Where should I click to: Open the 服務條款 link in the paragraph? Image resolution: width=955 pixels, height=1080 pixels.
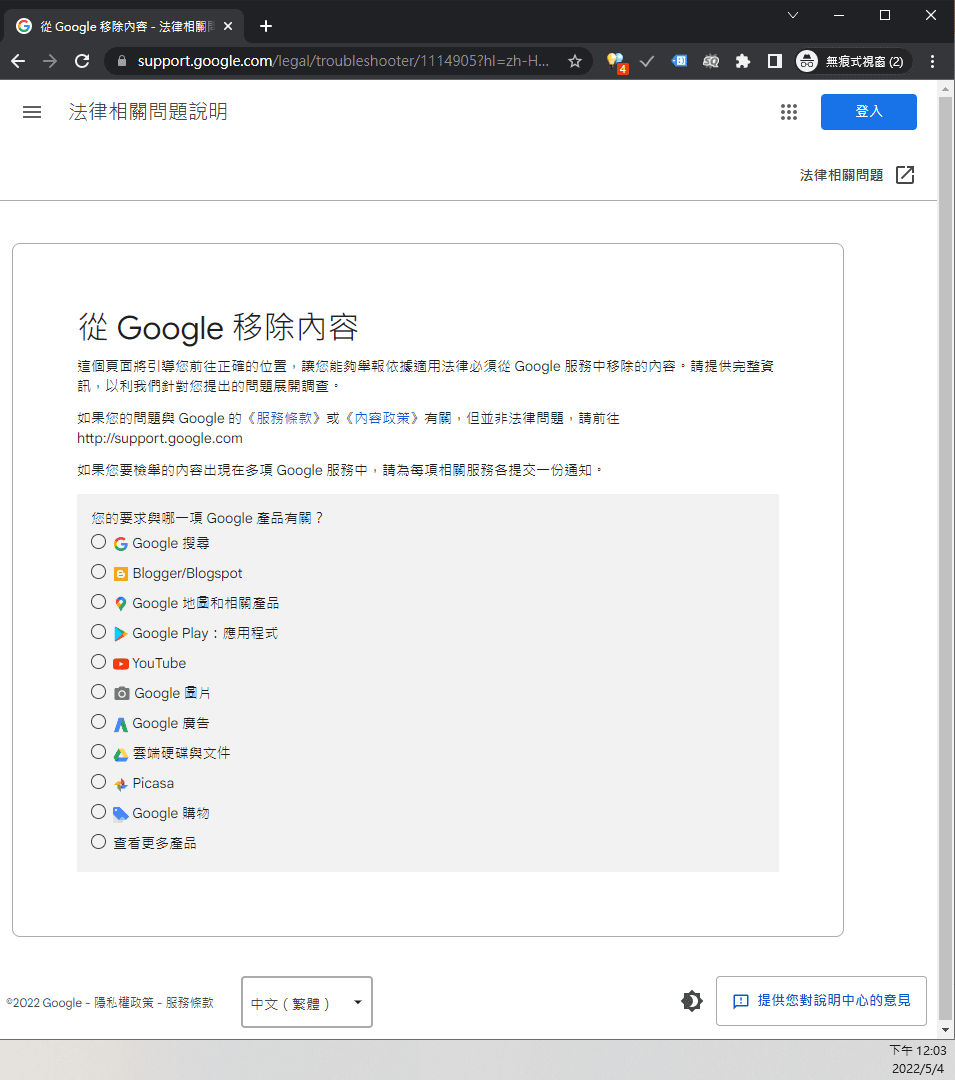(284, 418)
